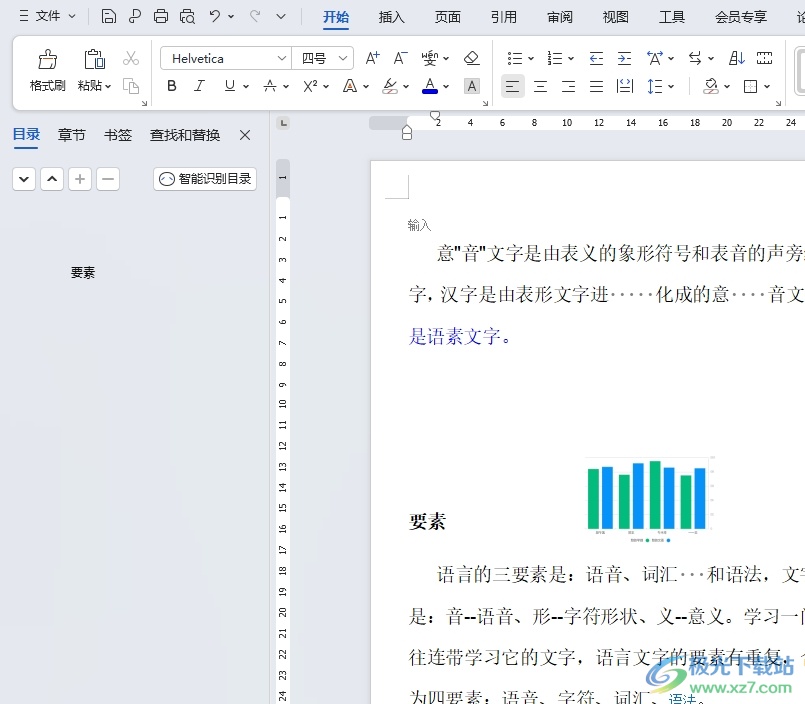Image resolution: width=805 pixels, height=704 pixels.
Task: Open the font size 四号 dropdown
Action: pyautogui.click(x=343, y=59)
